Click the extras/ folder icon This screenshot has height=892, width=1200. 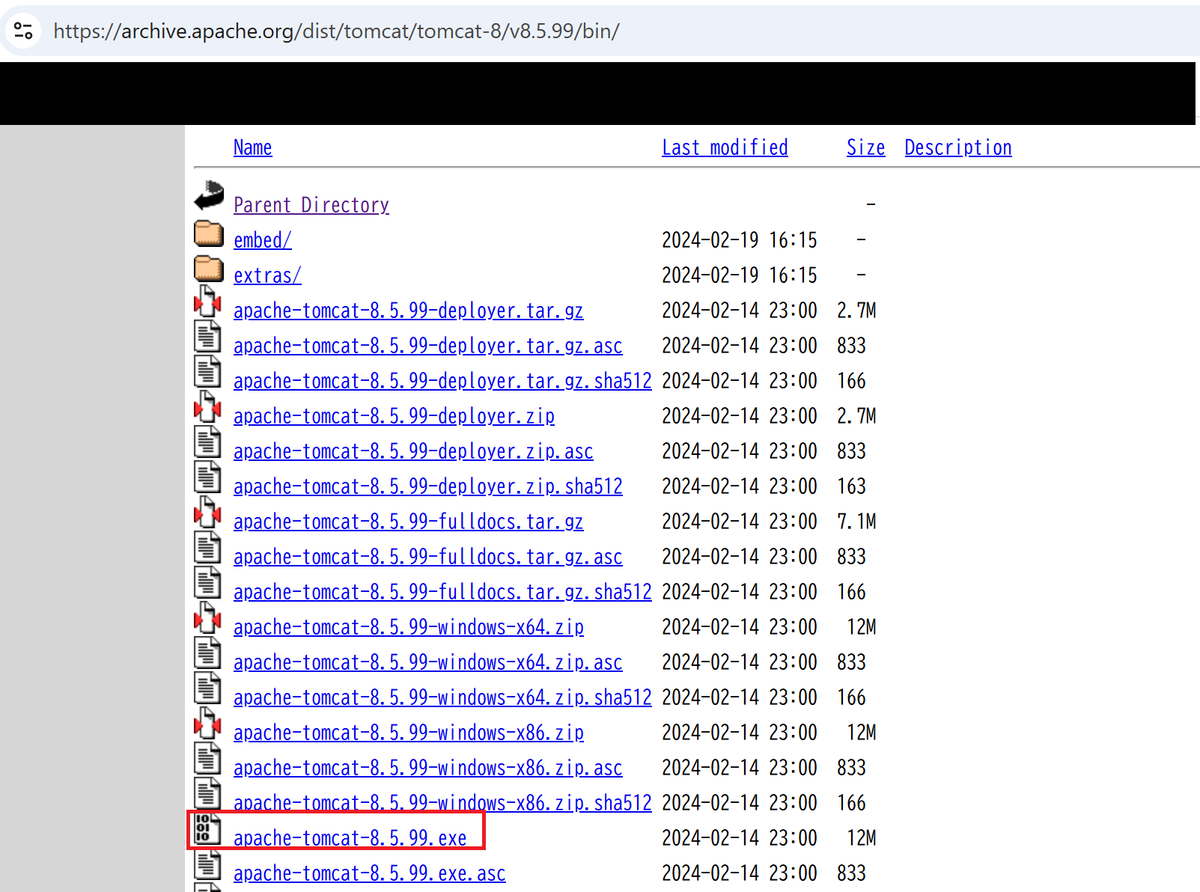[208, 271]
